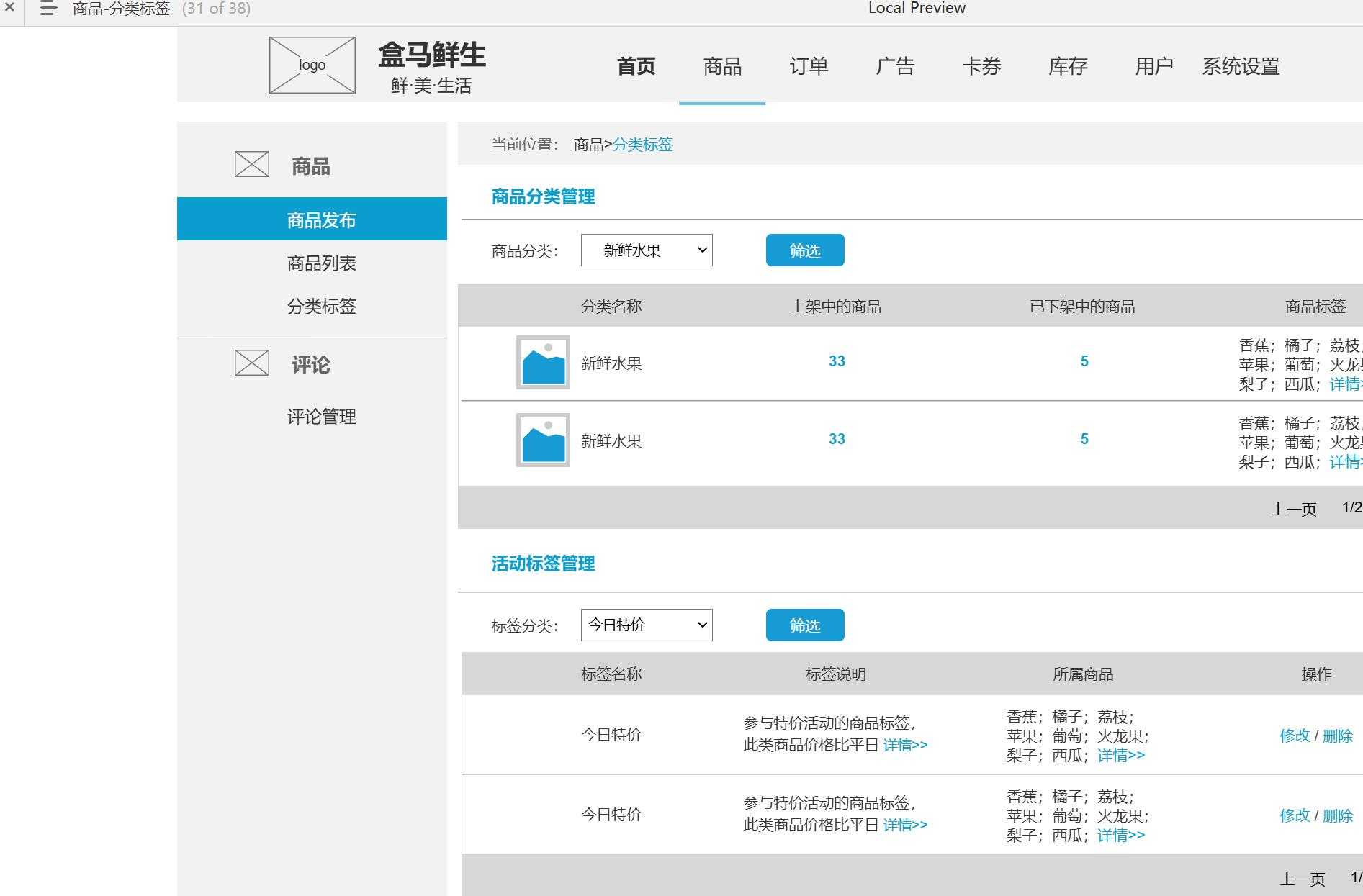Viewport: 1363px width, 896px height.
Task: Expand the 商品分类 dropdown showing 新鲜水果
Action: [646, 250]
